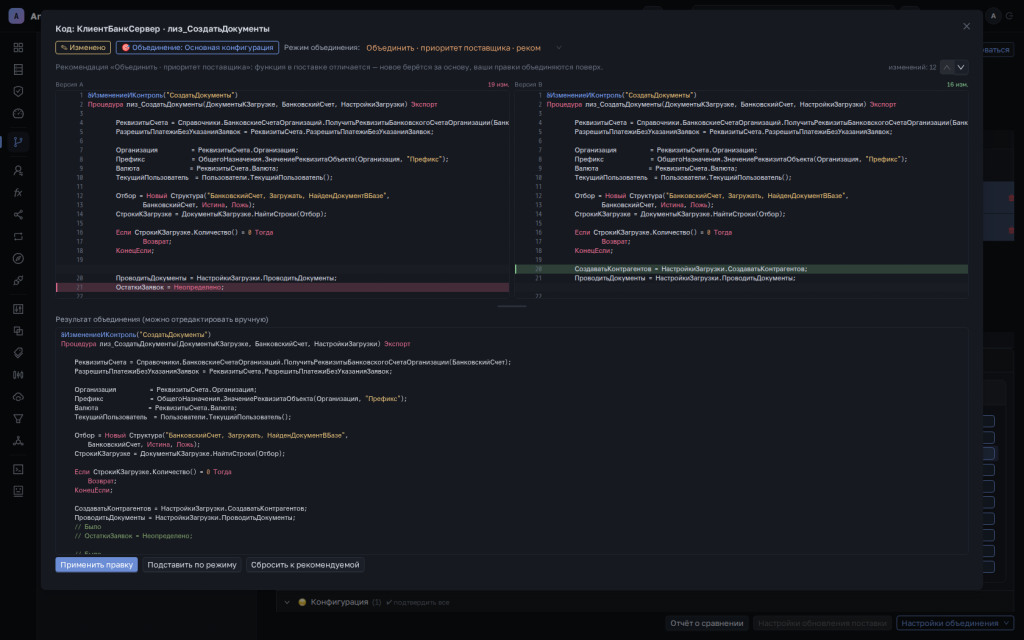Screen dimensions: 1024x640
Task: Click the 'Сбросить к рекомендуемой' button
Action: coord(305,565)
